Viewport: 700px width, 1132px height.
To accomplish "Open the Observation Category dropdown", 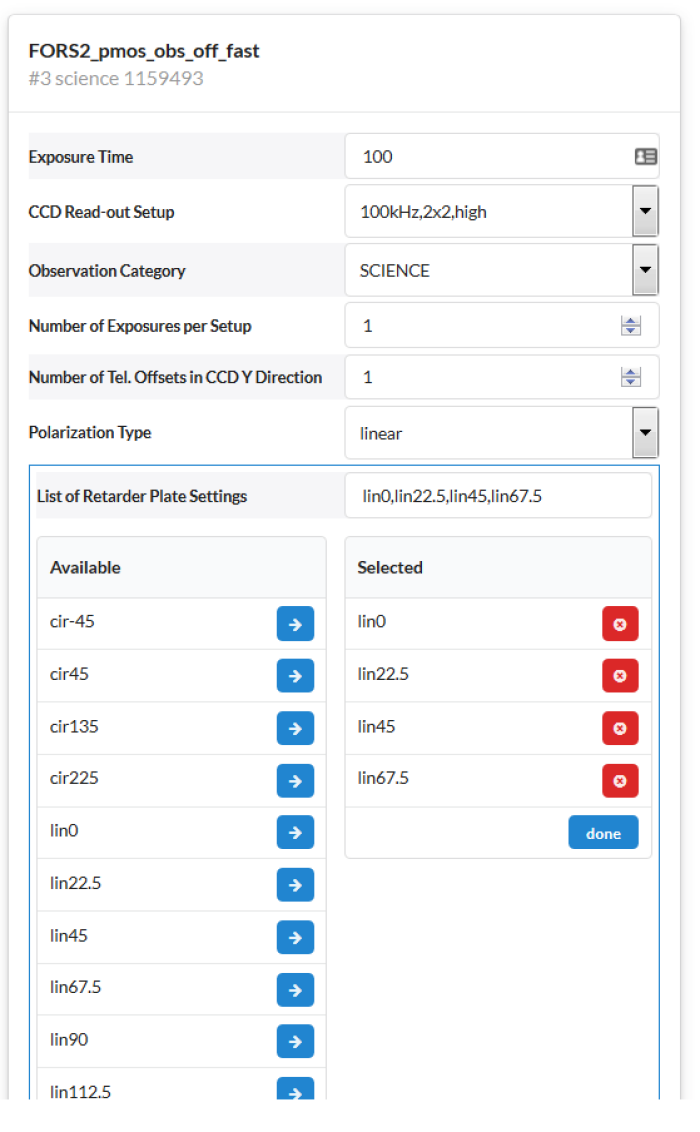I will (x=645, y=270).
